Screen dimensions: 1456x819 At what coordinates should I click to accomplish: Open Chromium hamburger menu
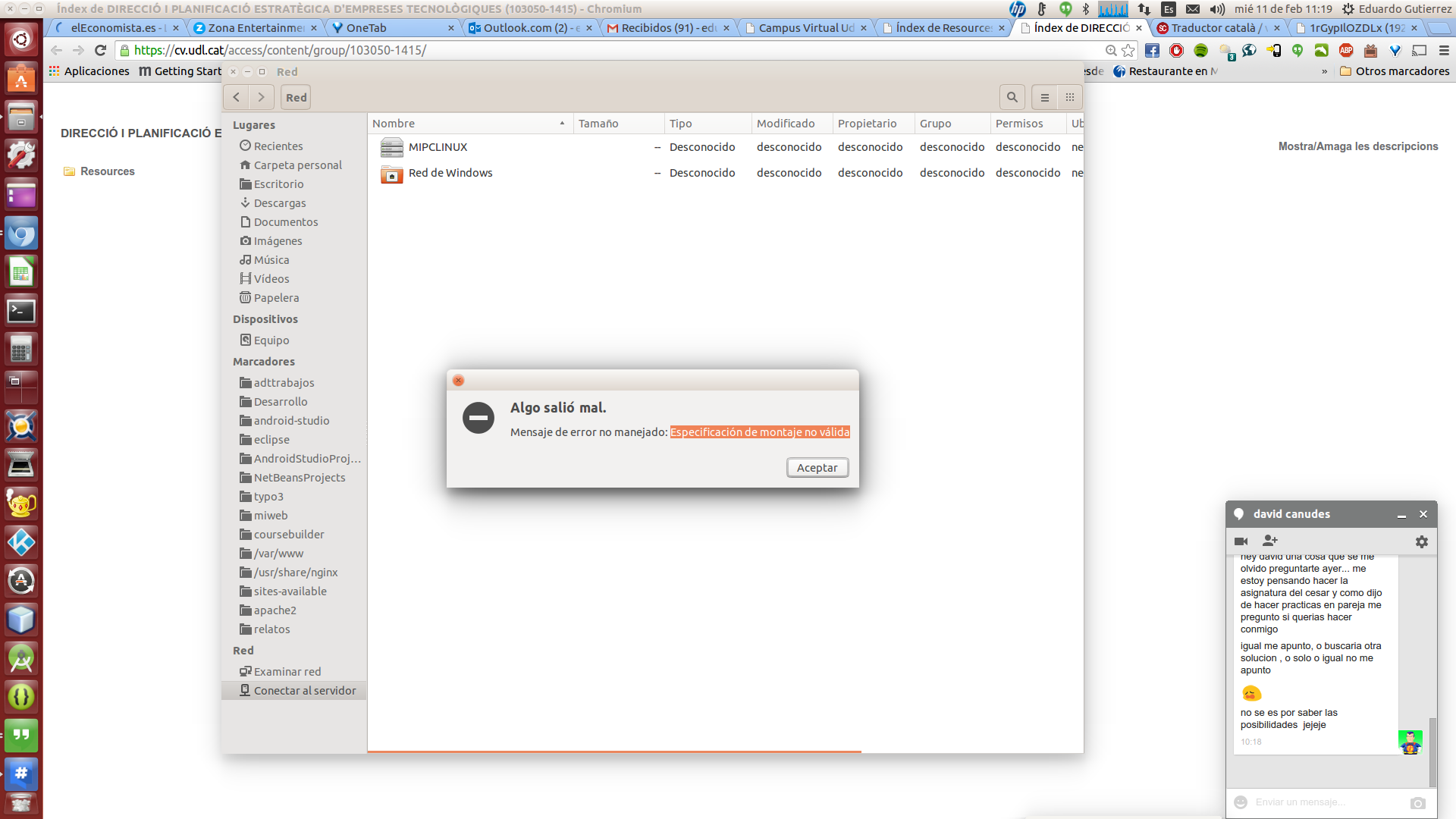(x=1444, y=50)
